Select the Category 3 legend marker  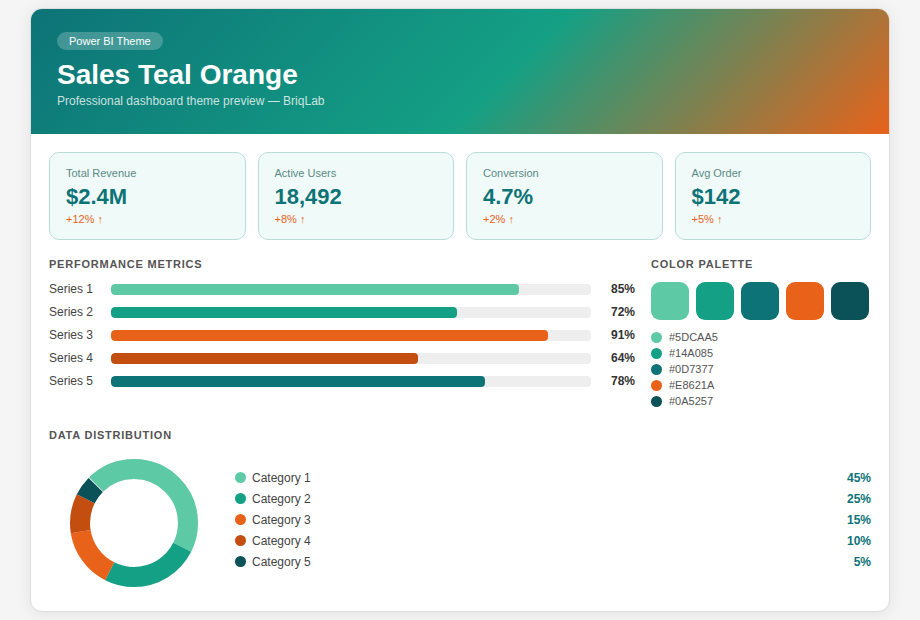tap(240, 520)
